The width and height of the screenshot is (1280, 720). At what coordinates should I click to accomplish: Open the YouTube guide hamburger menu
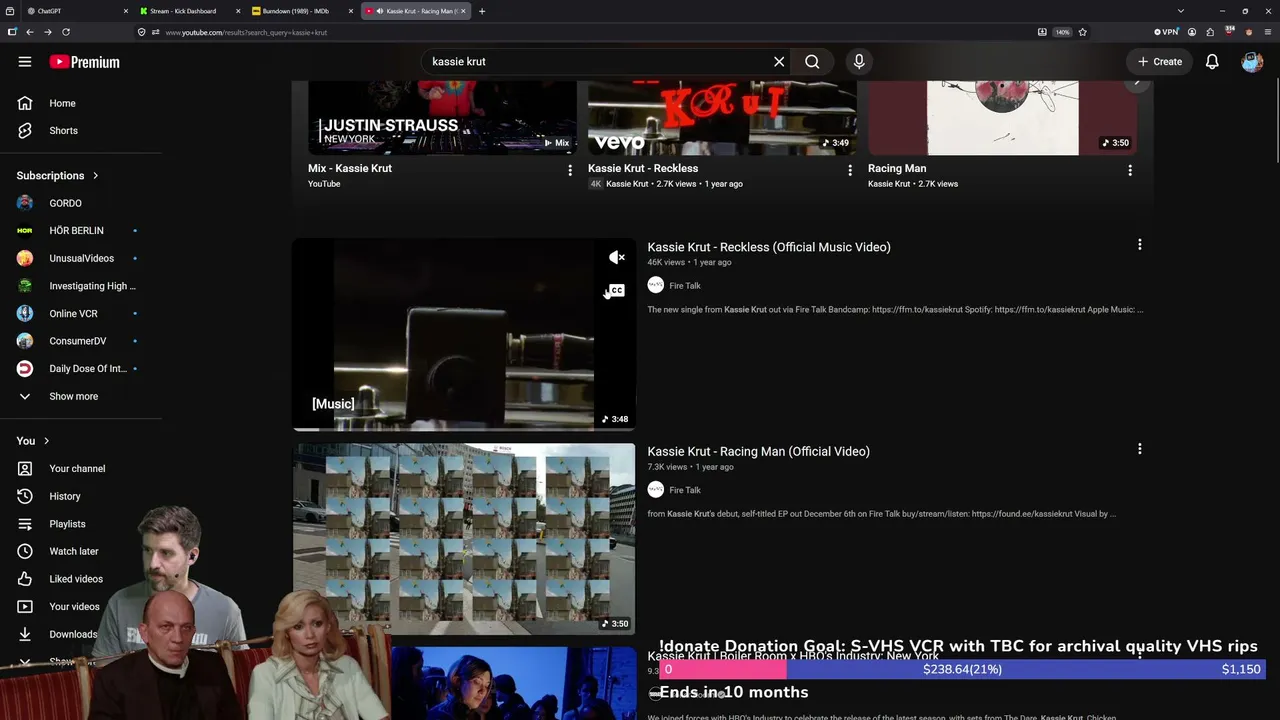click(x=25, y=62)
